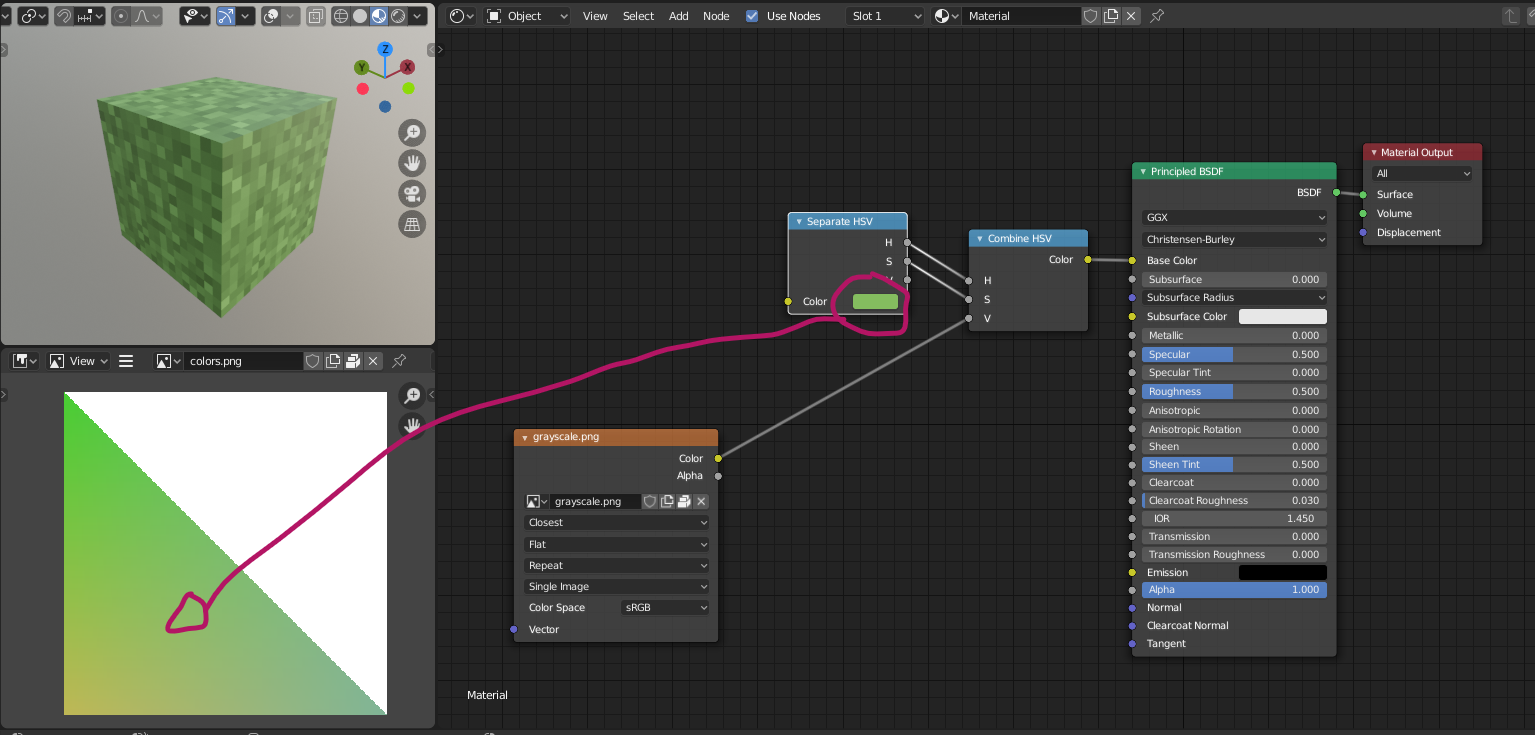Open the Object shader type dropdown
The width and height of the screenshot is (1535, 735).
[x=527, y=16]
